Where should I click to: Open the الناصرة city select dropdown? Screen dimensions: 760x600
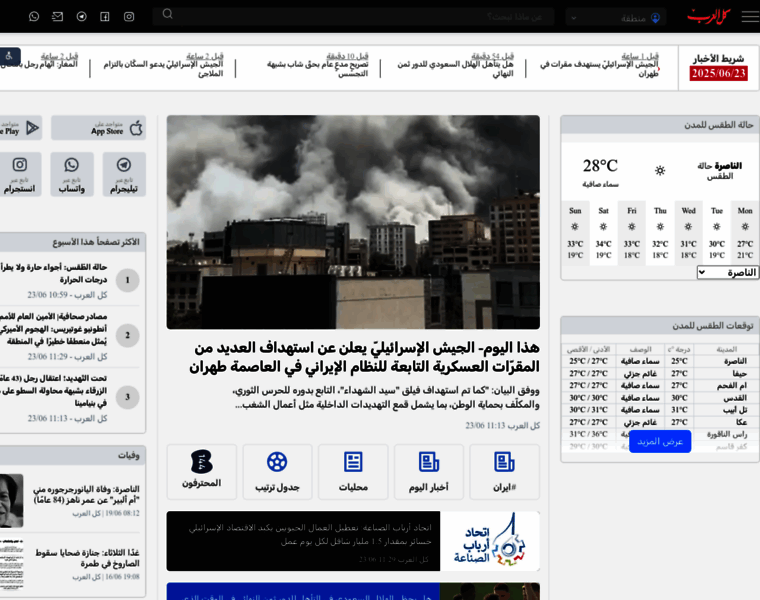coord(728,272)
